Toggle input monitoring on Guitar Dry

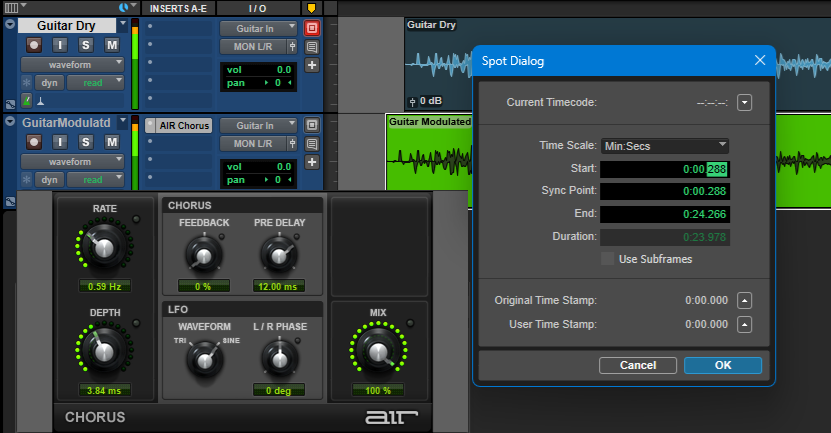coord(60,45)
